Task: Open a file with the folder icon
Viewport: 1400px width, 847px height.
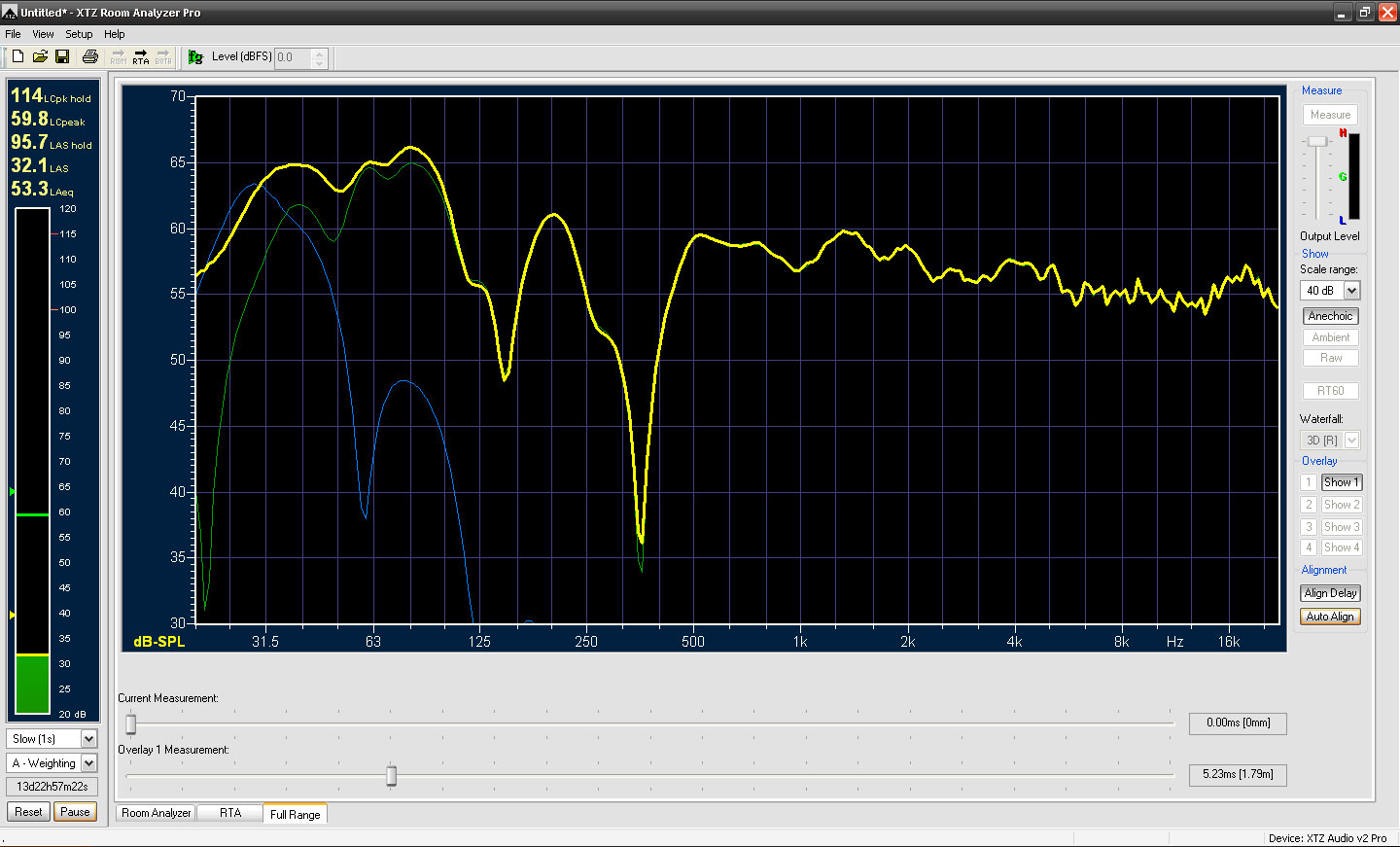Action: (x=40, y=57)
